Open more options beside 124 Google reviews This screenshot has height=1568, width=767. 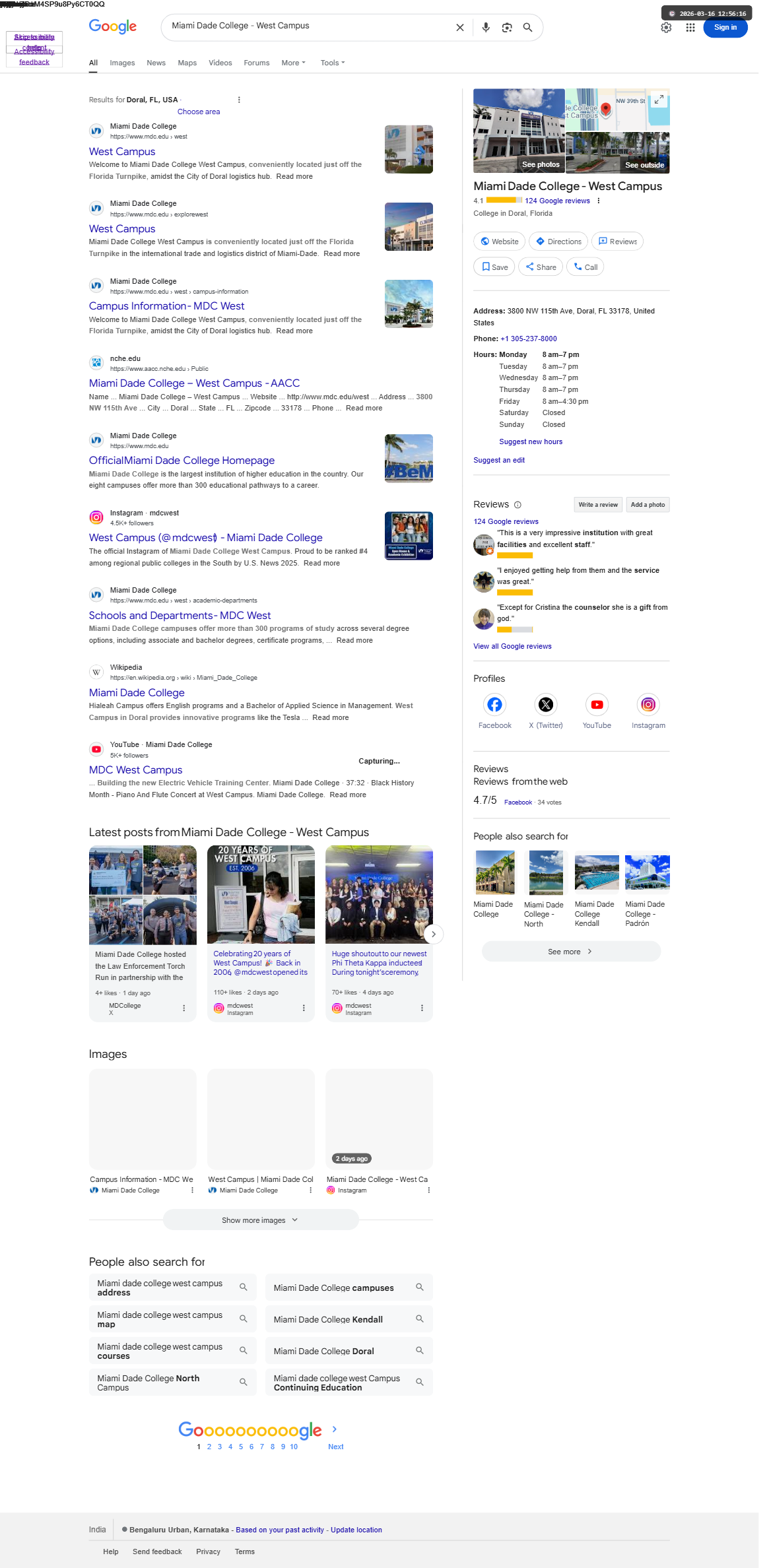coord(599,201)
